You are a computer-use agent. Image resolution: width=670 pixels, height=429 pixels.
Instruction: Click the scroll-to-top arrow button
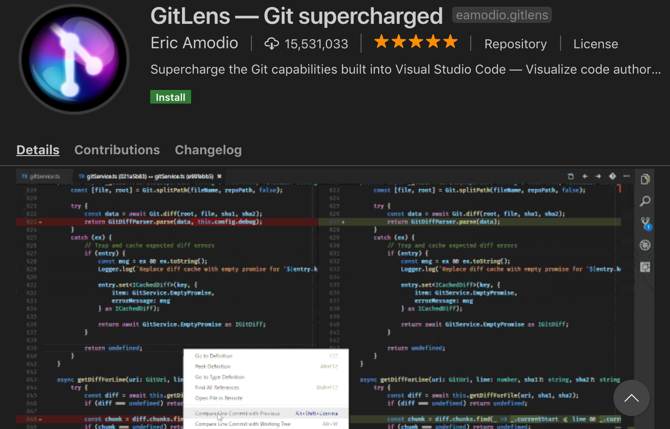pyautogui.click(x=631, y=398)
